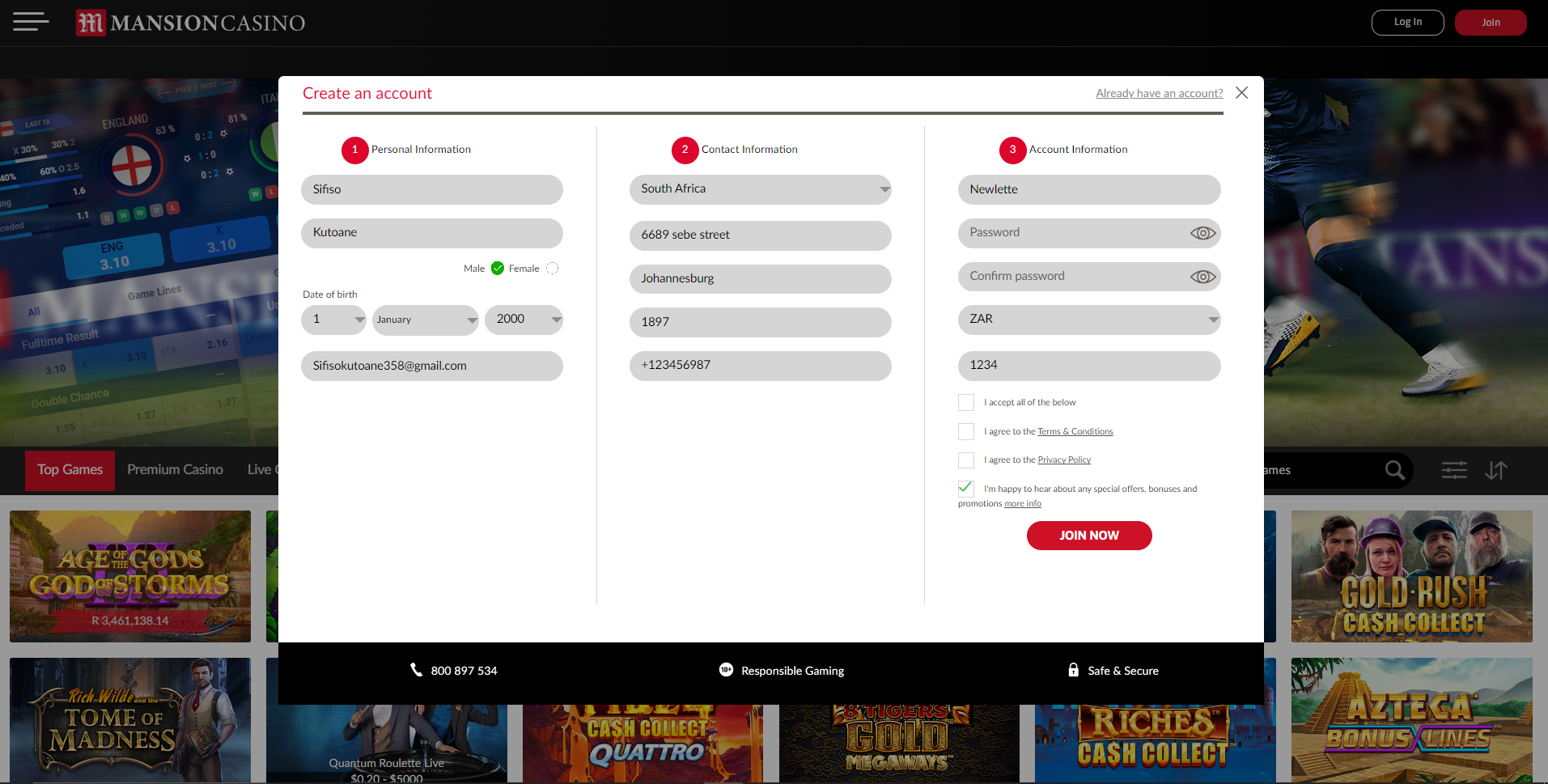This screenshot has height=784, width=1548.
Task: Click the Password input field
Action: (x=1089, y=233)
